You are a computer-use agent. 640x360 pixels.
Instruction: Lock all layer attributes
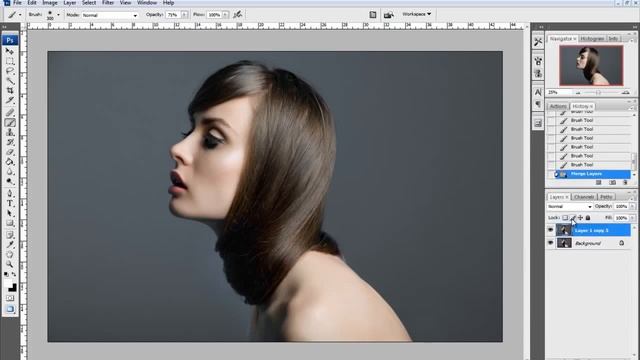[x=587, y=218]
